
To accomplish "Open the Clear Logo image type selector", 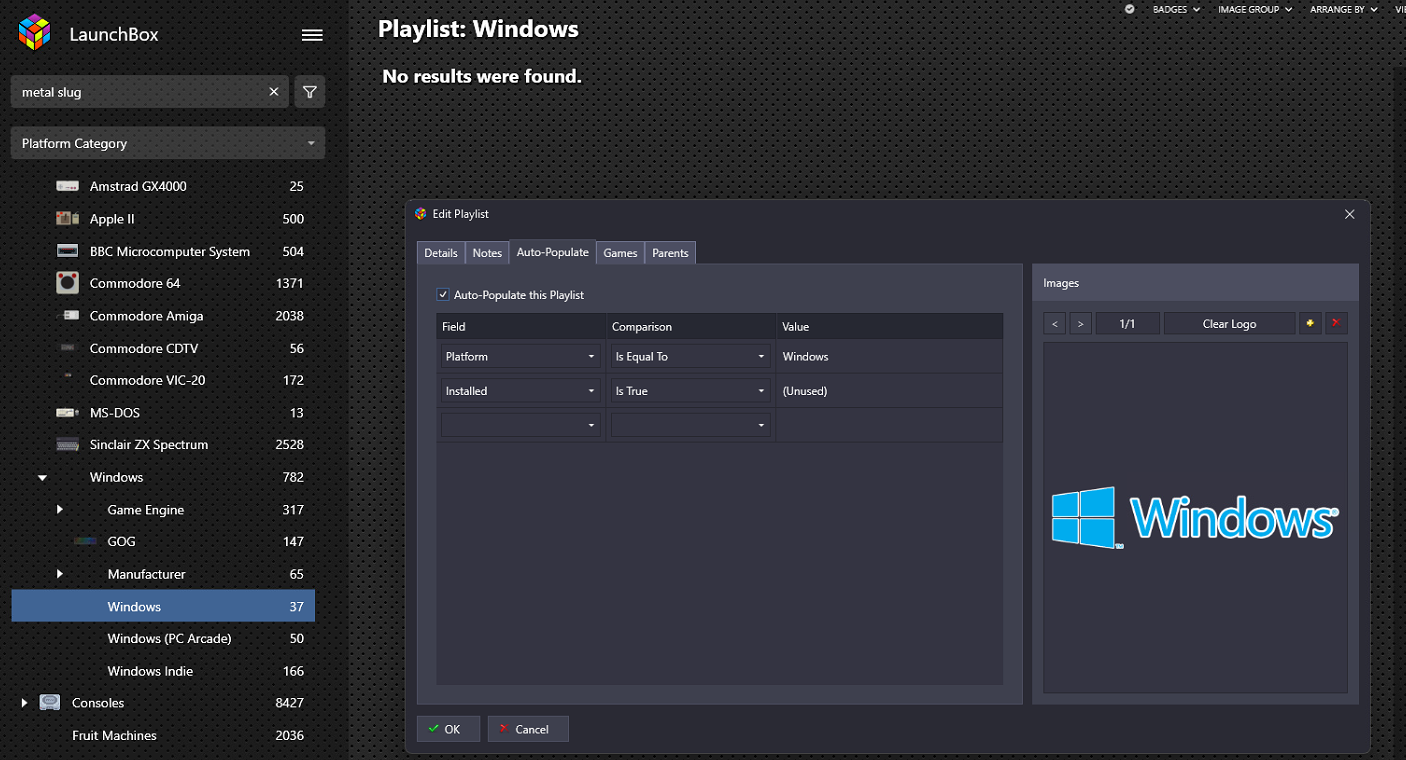I will (1229, 324).
